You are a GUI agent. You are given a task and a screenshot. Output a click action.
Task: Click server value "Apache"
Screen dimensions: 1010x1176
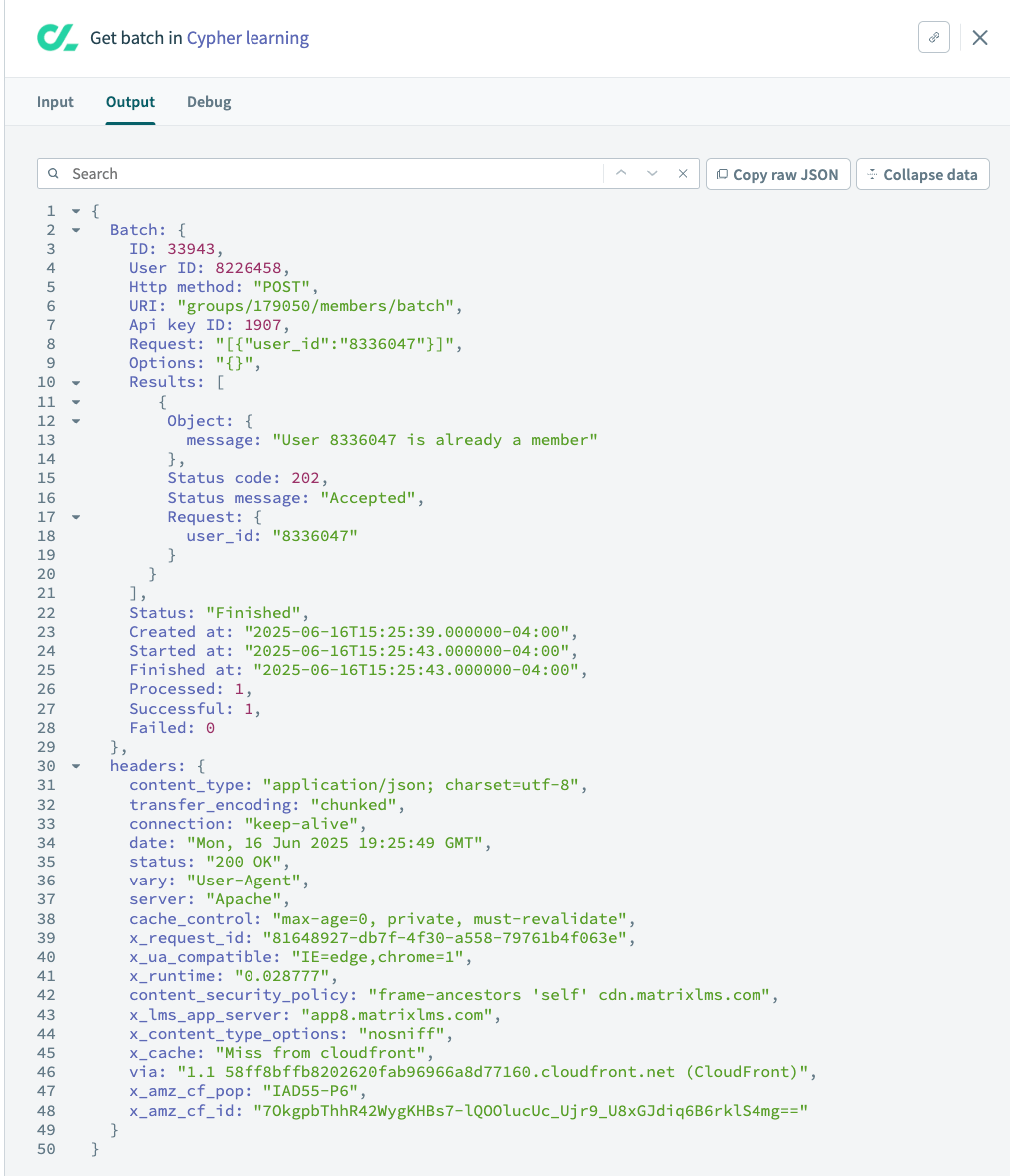click(244, 899)
